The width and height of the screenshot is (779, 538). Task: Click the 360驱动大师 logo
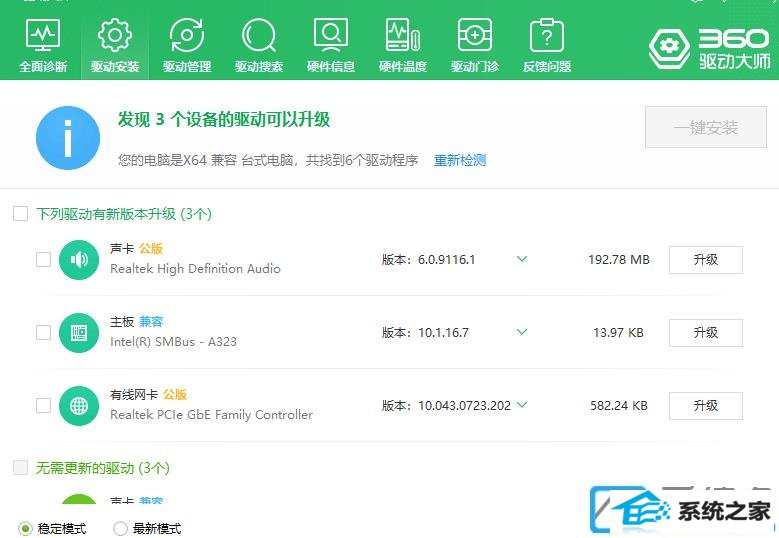709,49
